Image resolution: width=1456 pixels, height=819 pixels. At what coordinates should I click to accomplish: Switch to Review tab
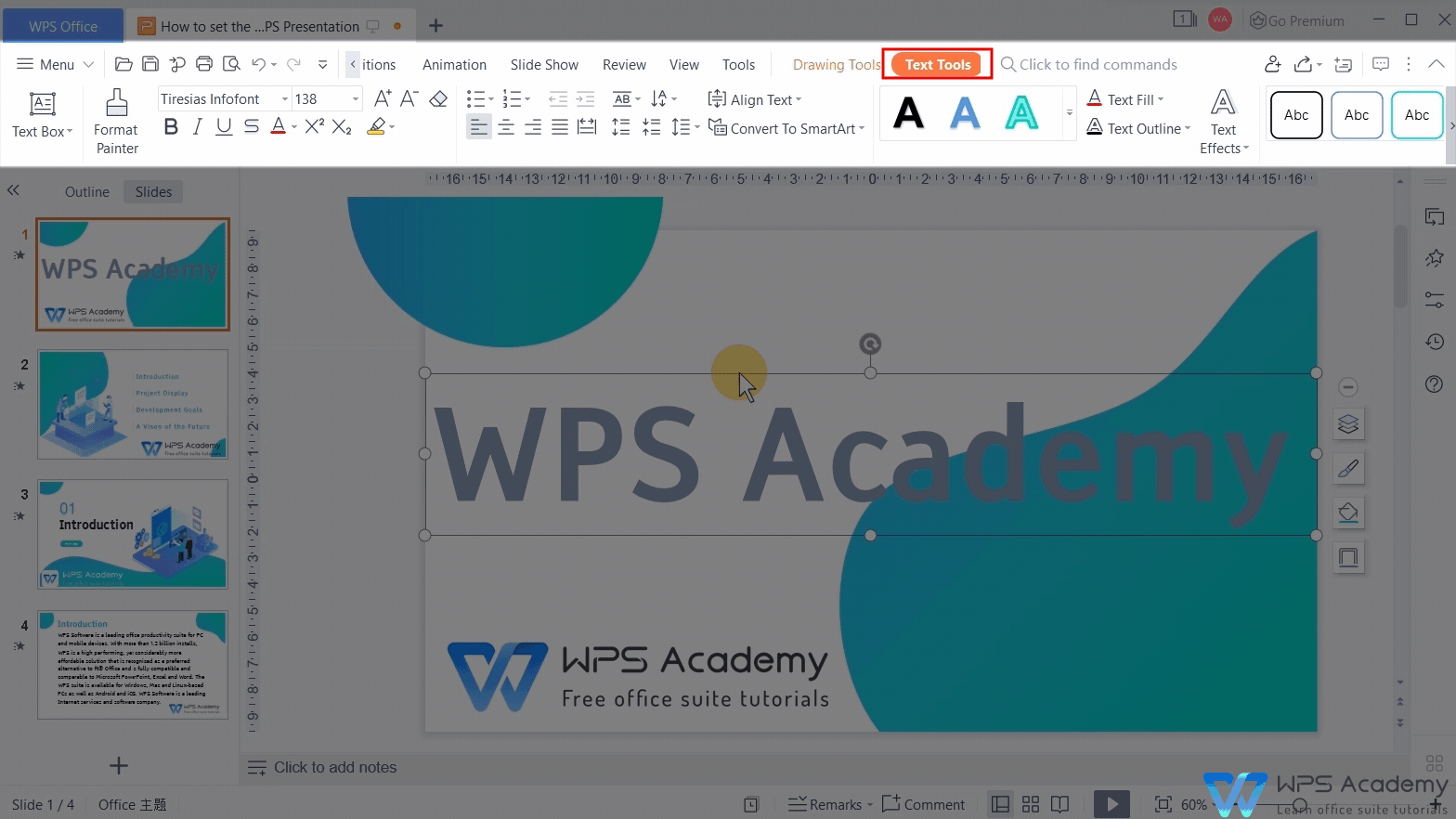coord(624,64)
